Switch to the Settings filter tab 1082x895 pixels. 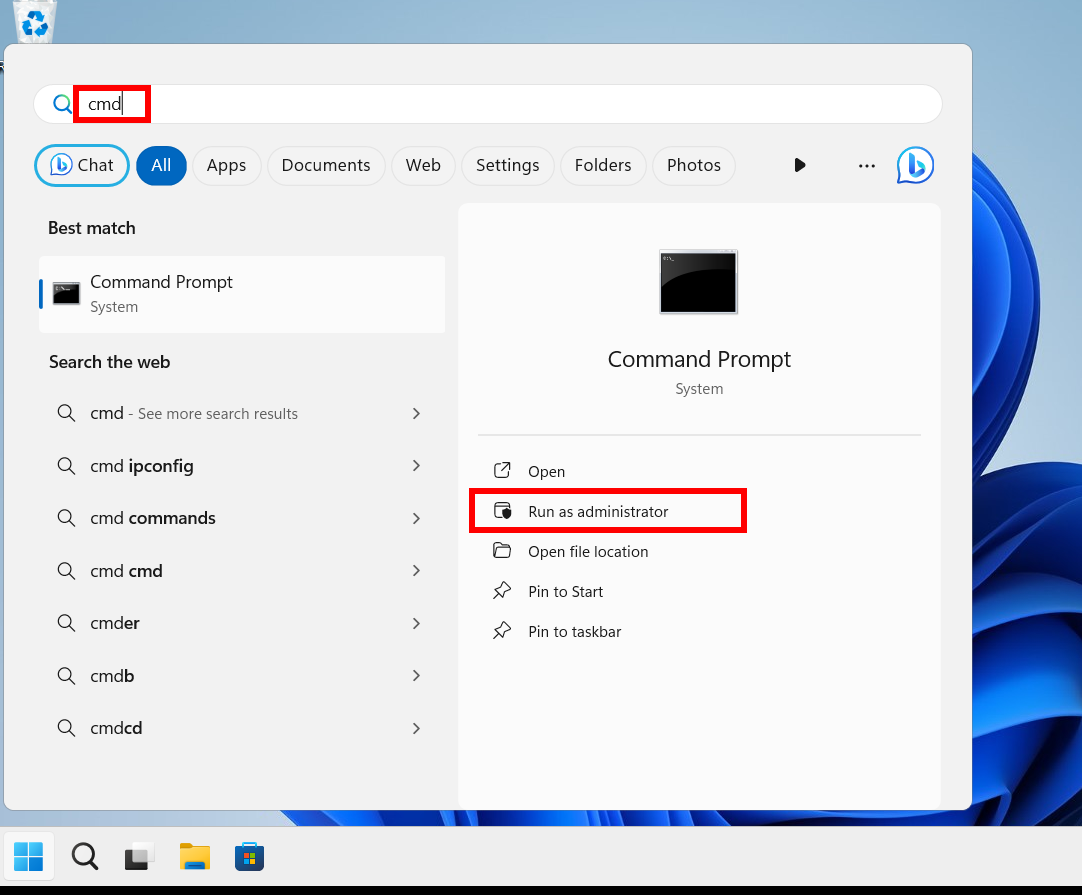click(507, 166)
